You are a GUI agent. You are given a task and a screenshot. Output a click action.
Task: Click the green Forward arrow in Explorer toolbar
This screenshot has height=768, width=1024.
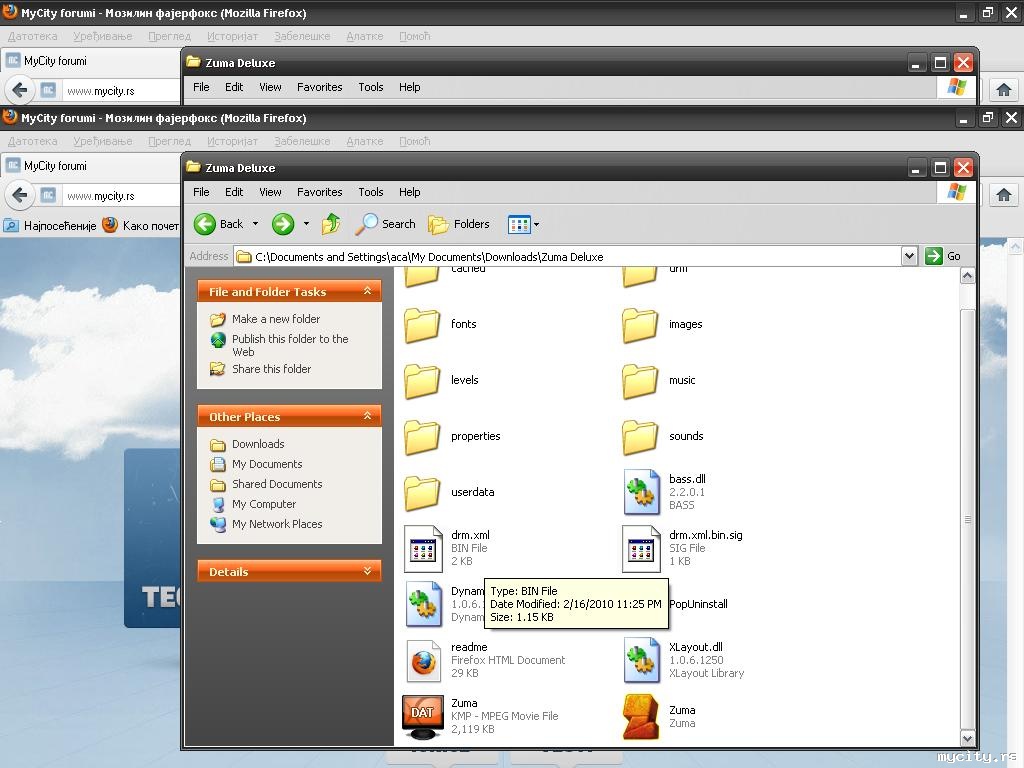pyautogui.click(x=283, y=224)
